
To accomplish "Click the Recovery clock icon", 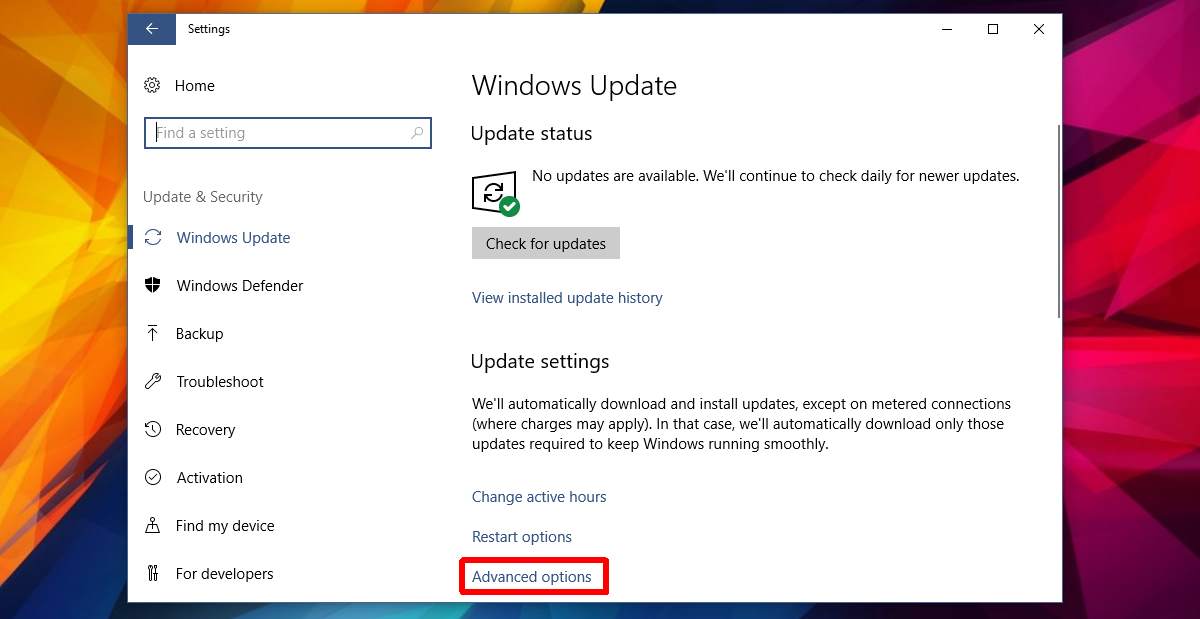I will (153, 430).
